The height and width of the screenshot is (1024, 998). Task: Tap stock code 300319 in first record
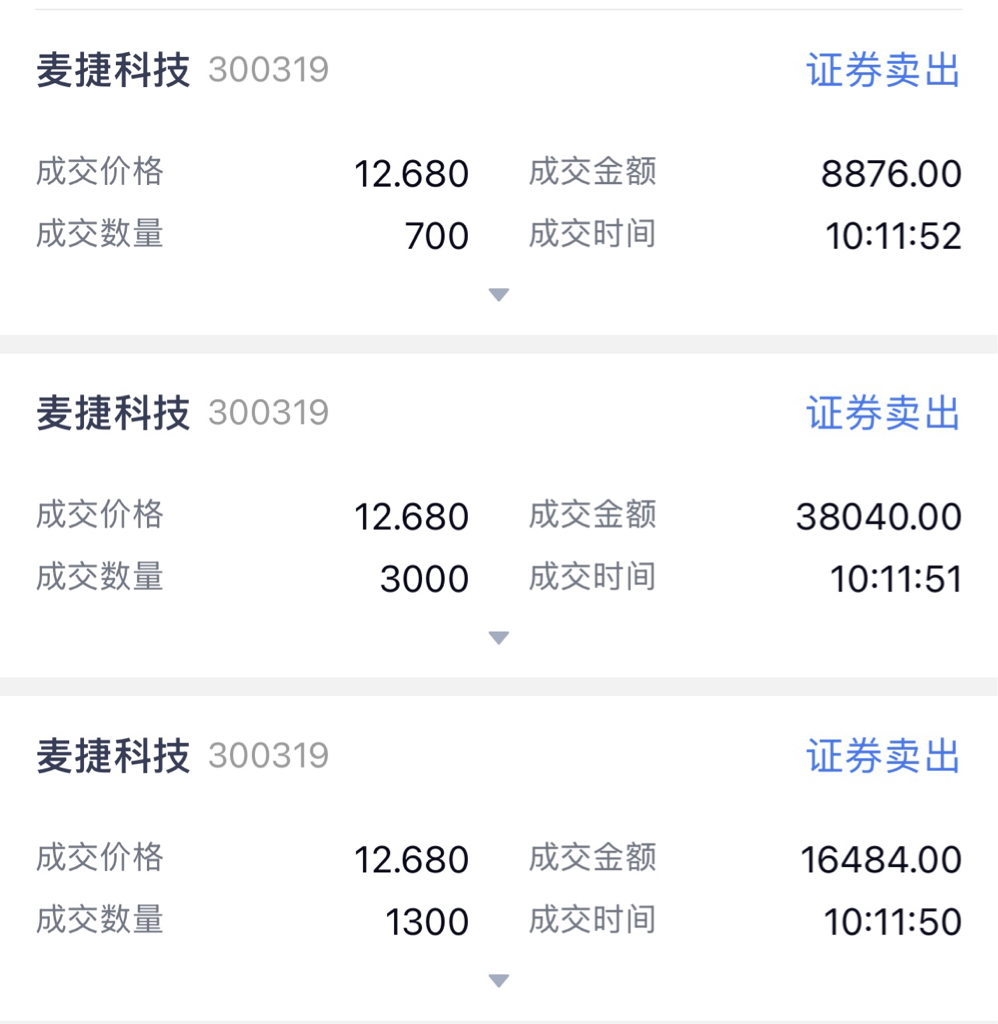click(268, 70)
